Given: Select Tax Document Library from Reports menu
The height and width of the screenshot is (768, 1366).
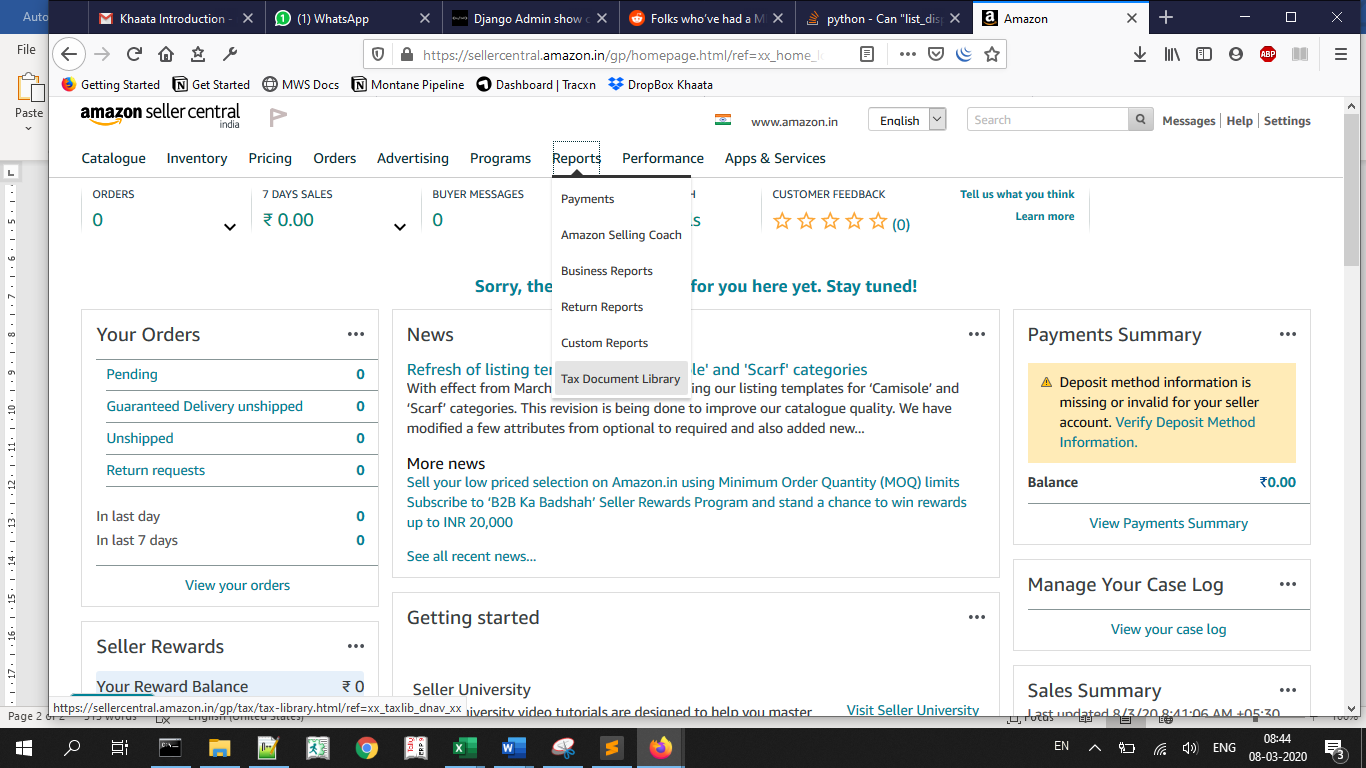Looking at the screenshot, I should (621, 379).
